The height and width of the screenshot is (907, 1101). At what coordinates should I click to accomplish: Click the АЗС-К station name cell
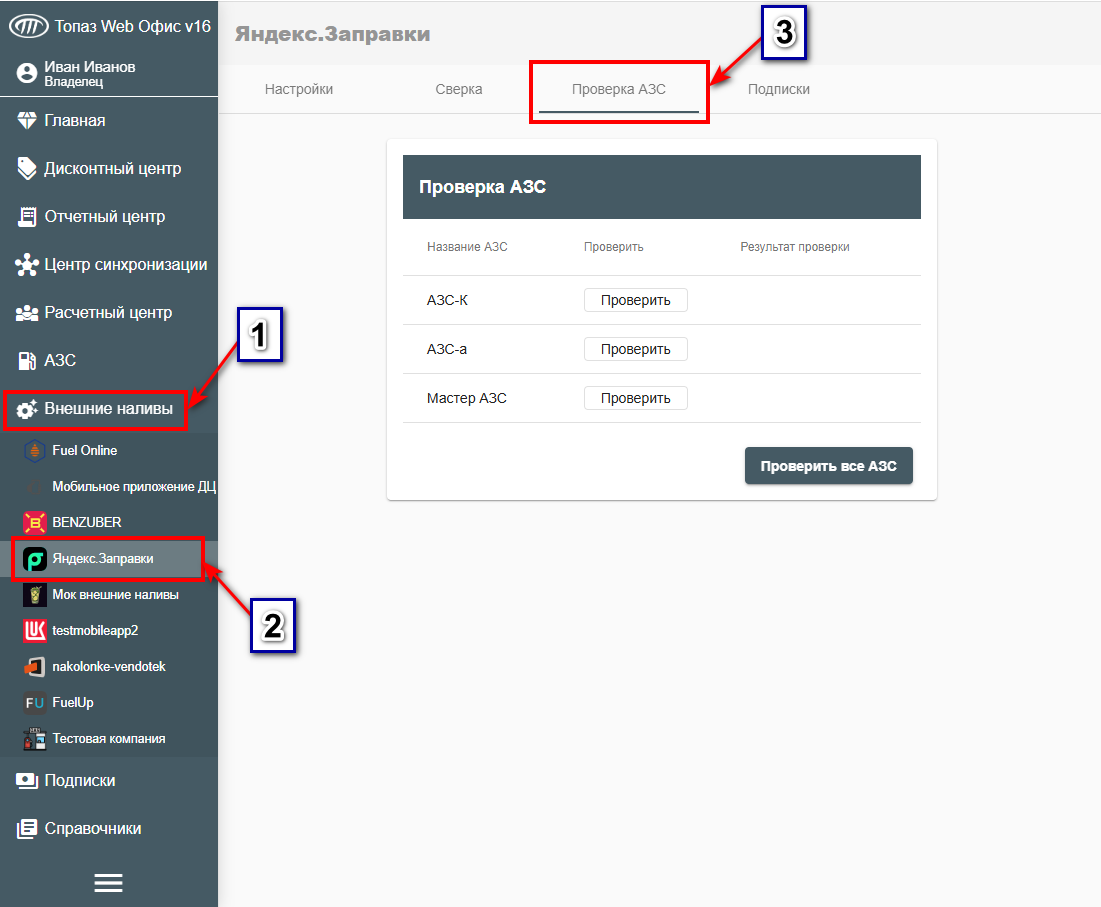click(x=447, y=300)
